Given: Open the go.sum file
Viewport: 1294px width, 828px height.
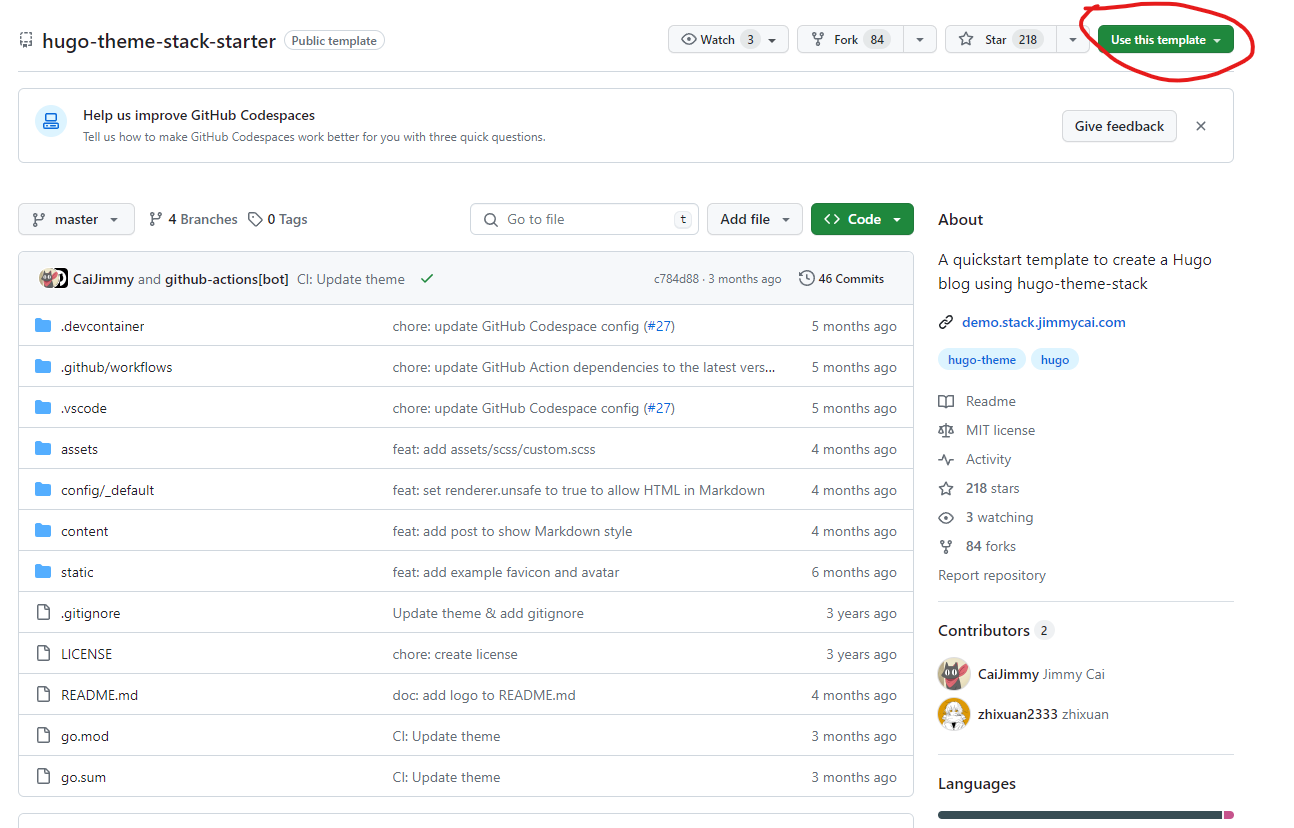Looking at the screenshot, I should 83,777.
